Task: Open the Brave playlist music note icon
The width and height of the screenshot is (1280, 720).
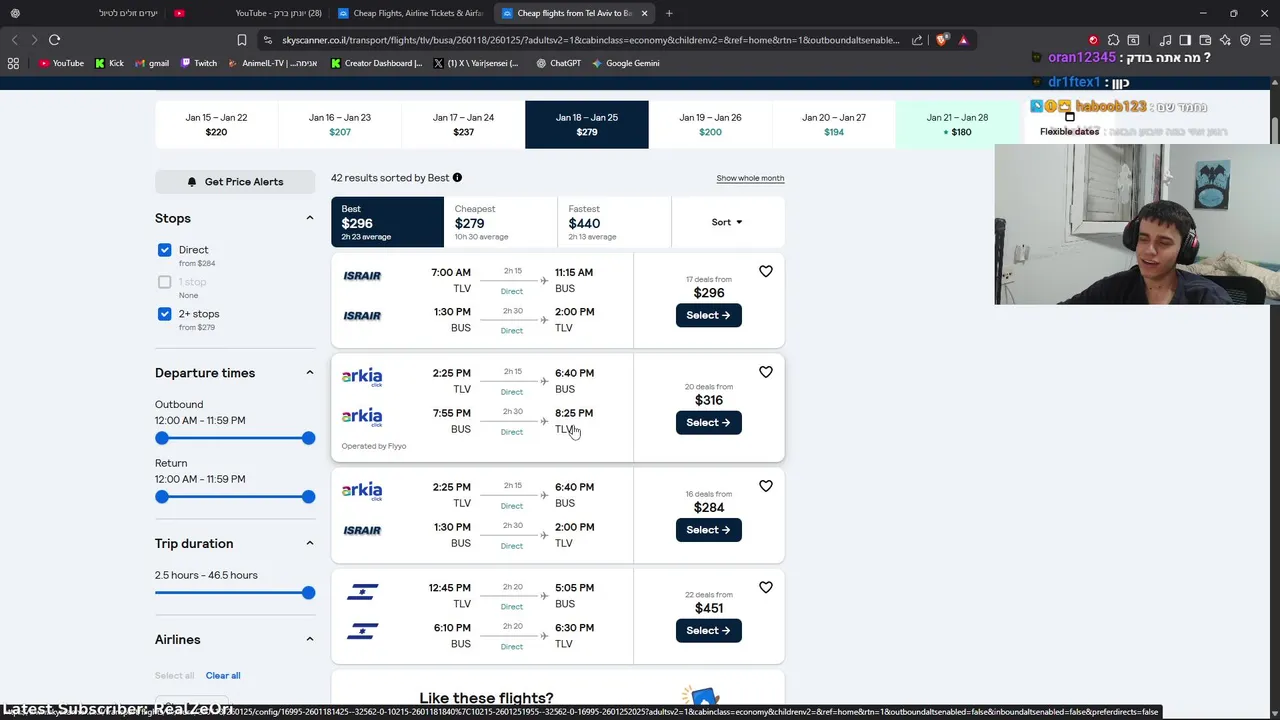Action: click(x=1166, y=40)
